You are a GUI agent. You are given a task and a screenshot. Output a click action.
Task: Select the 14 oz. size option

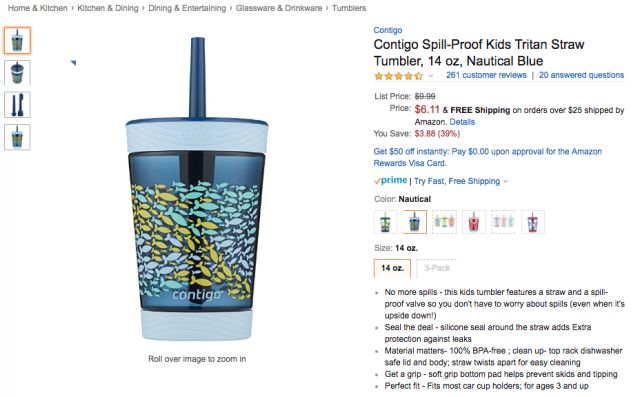392,268
